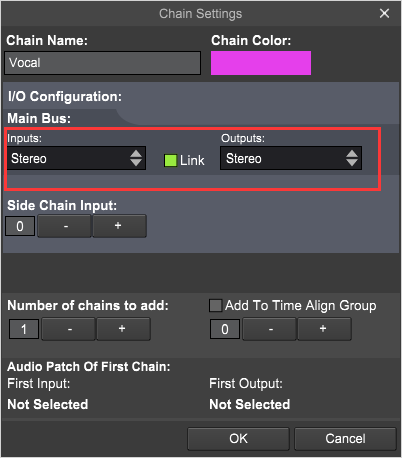
Task: Open the Outputs Stereo dropdown
Action: pyautogui.click(x=291, y=158)
